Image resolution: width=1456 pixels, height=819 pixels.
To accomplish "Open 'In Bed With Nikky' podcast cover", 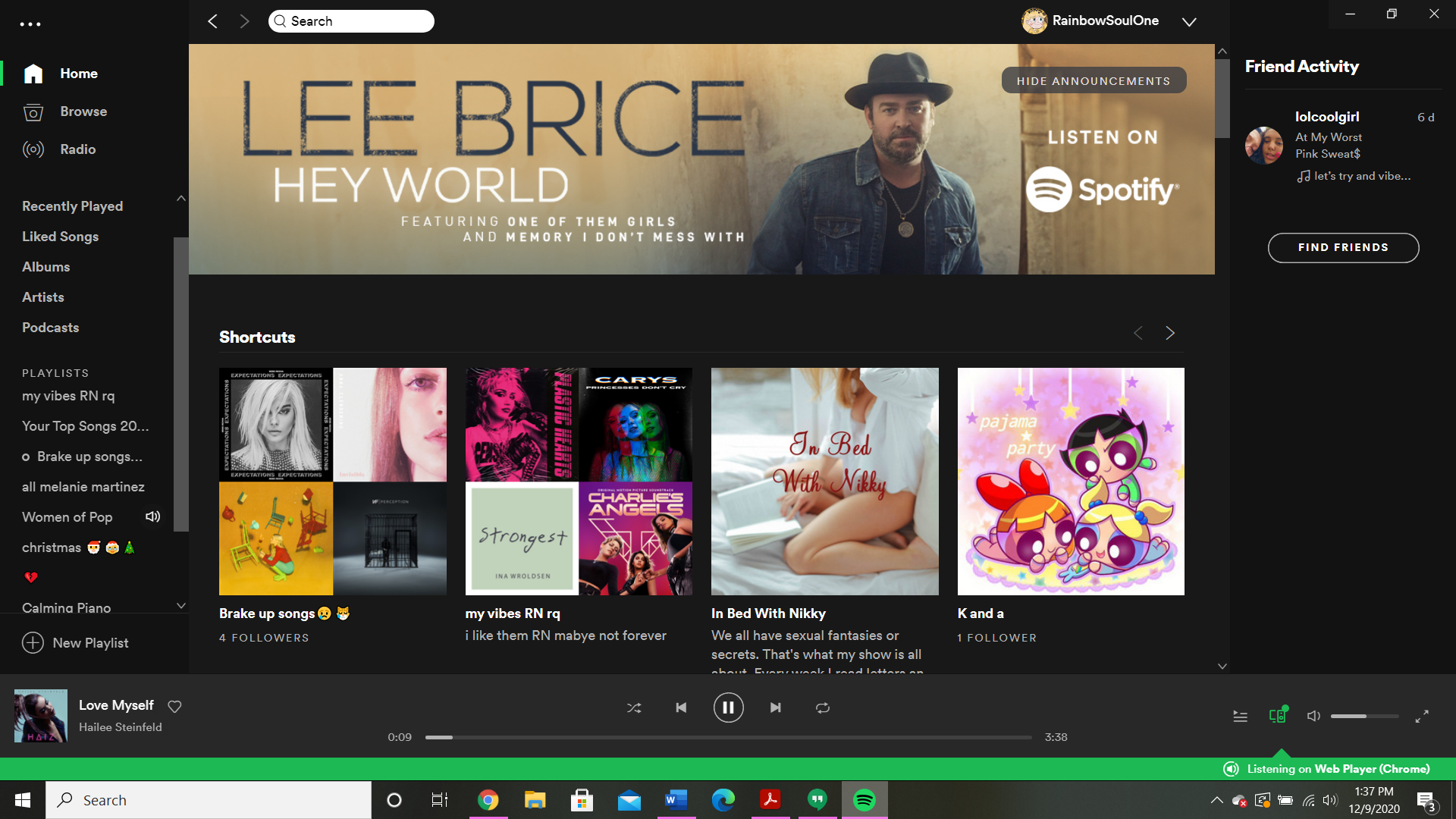I will [825, 482].
